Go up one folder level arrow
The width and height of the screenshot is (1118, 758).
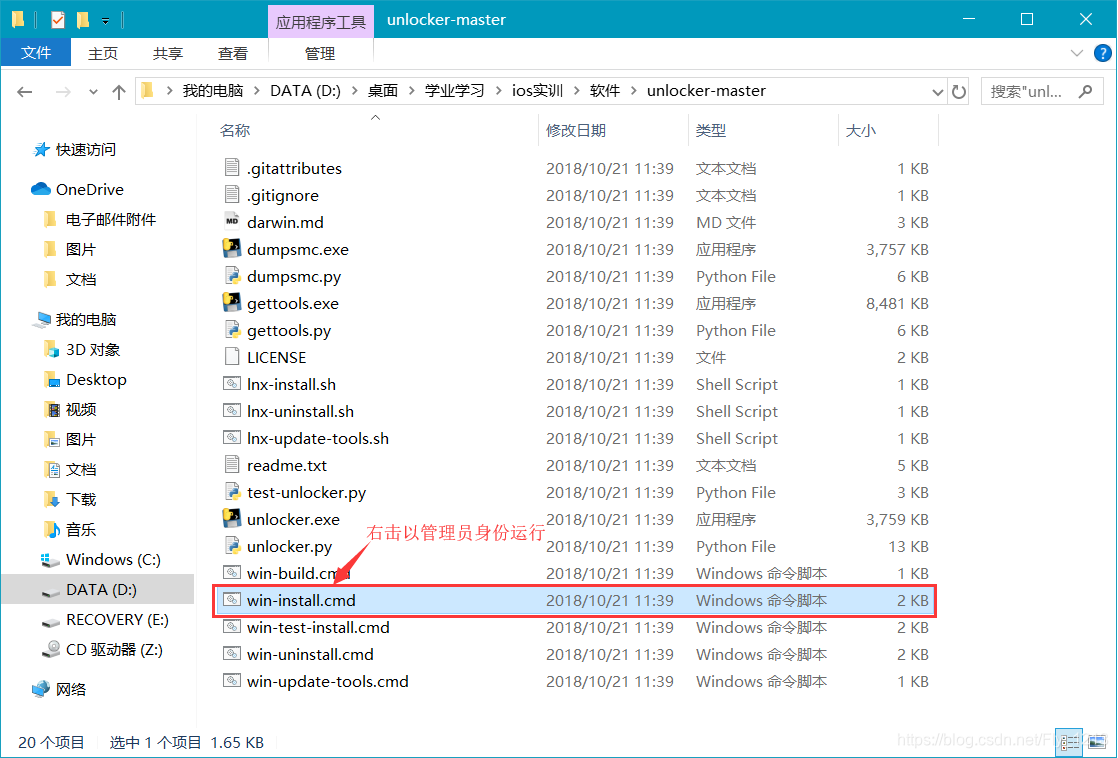point(119,92)
